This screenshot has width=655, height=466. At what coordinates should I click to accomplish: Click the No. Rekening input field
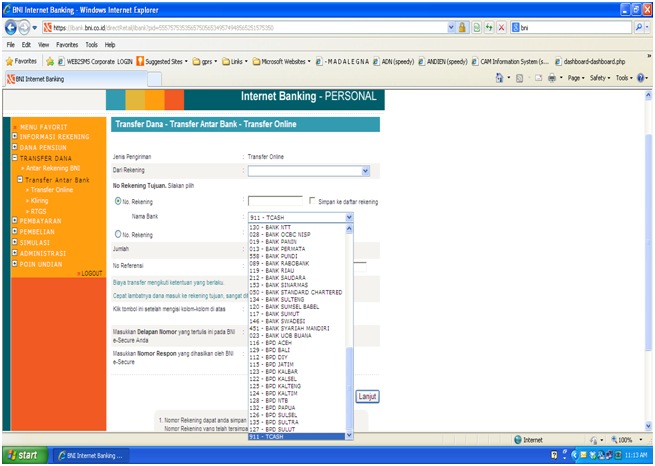pyautogui.click(x=275, y=201)
